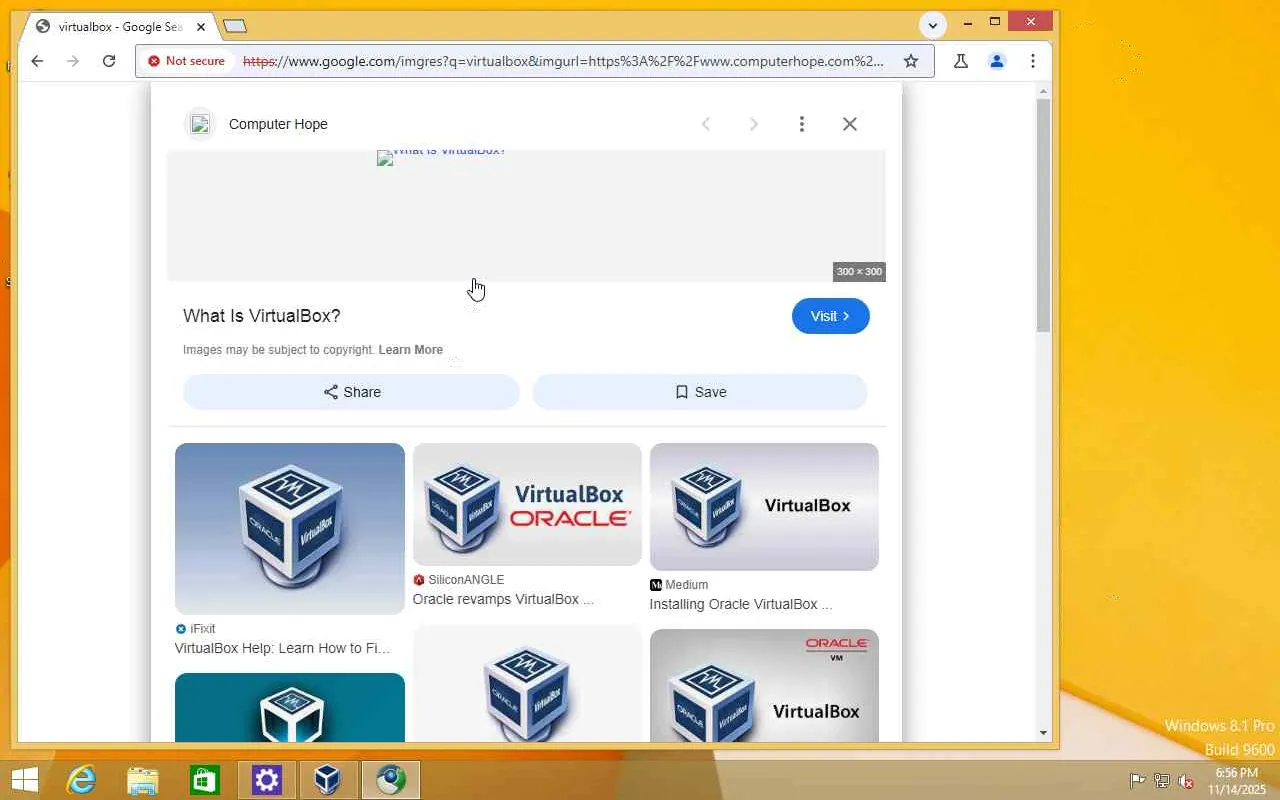This screenshot has width=1280, height=800.
Task: Open the Windows Store taskbar icon
Action: pyautogui.click(x=205, y=780)
